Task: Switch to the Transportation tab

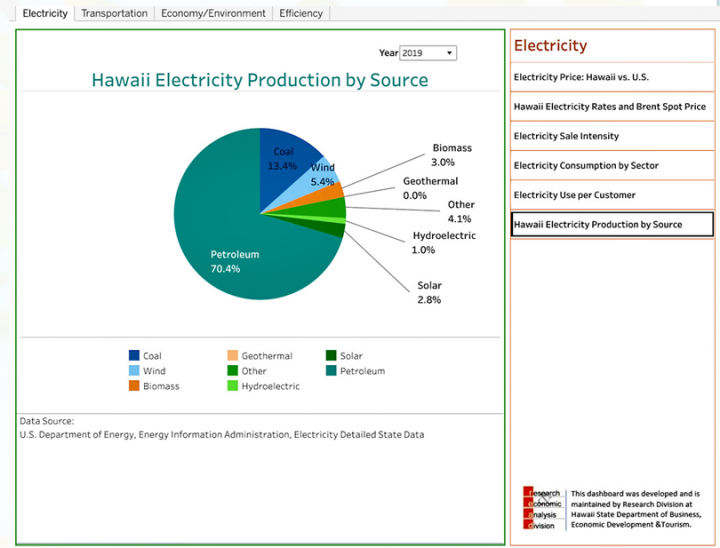Action: click(x=114, y=13)
